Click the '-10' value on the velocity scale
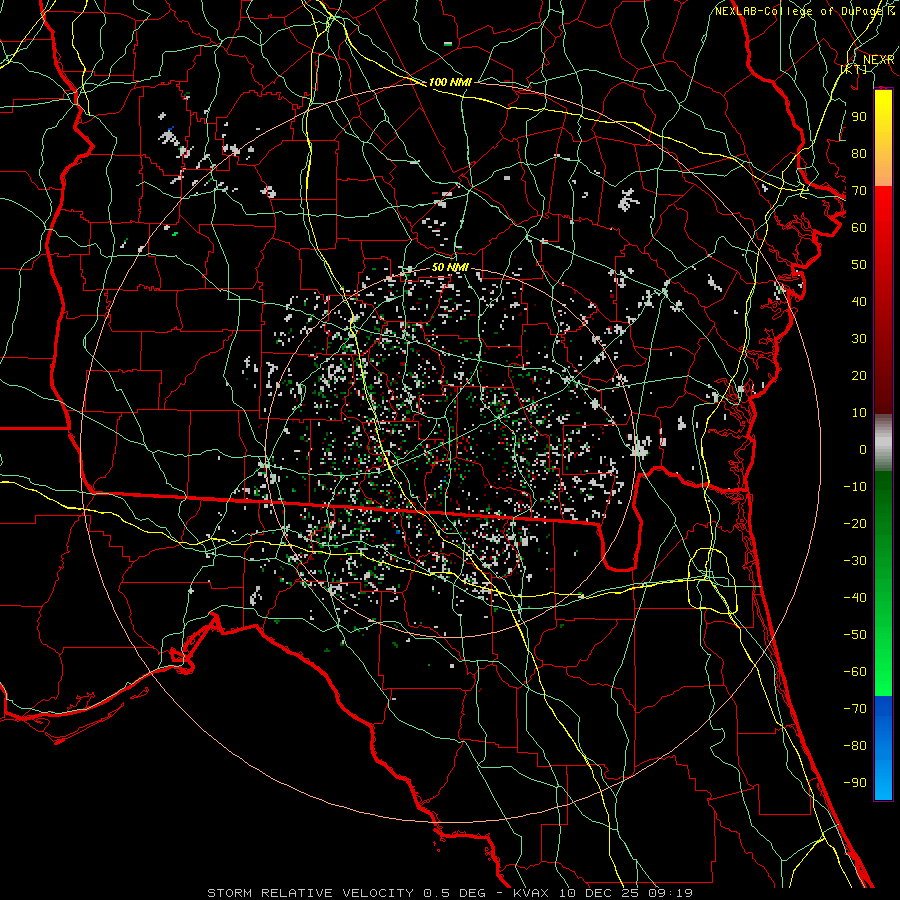The width and height of the screenshot is (900, 900). [855, 487]
